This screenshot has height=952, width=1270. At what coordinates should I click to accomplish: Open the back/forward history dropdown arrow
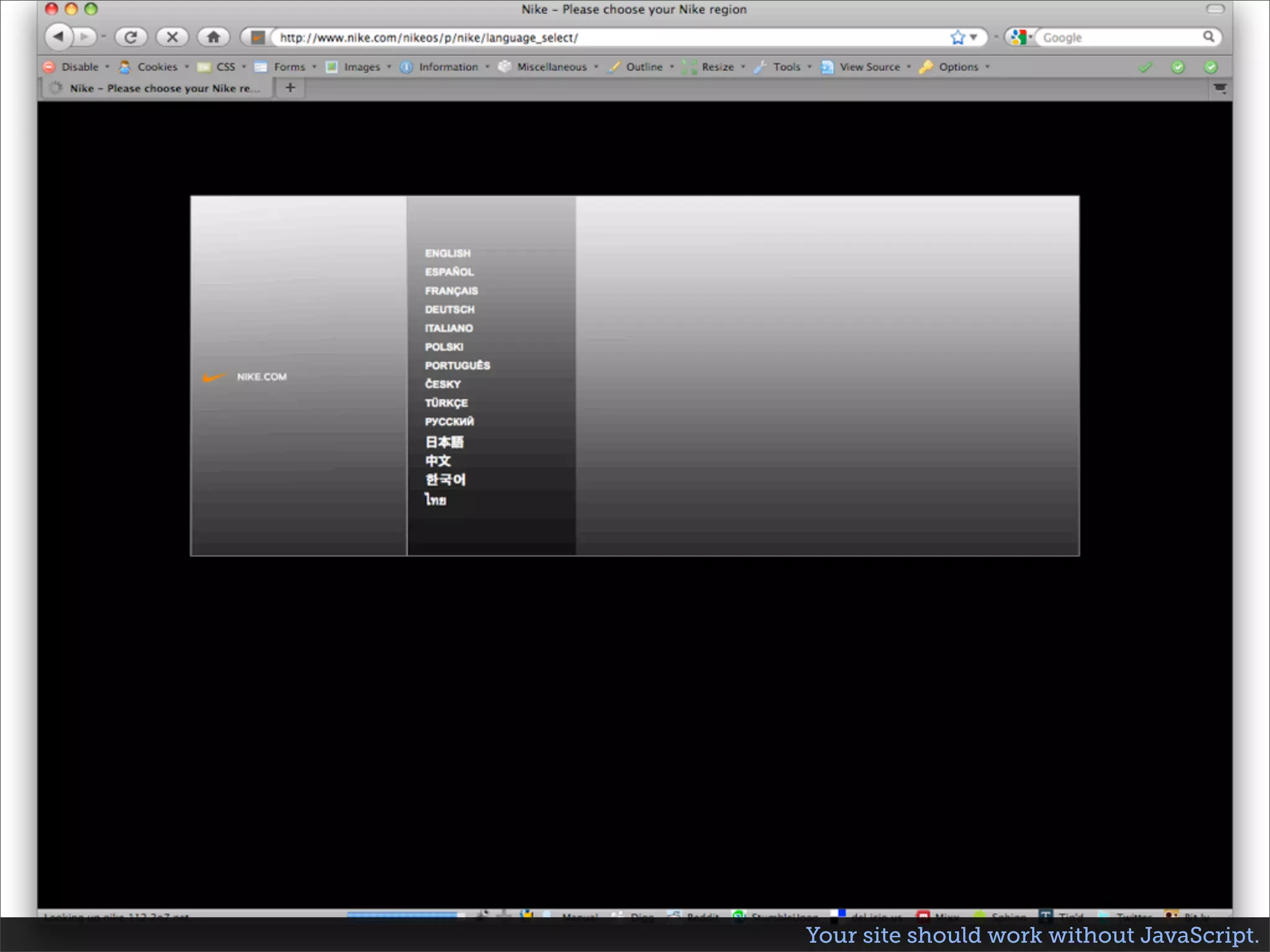[x=104, y=37]
